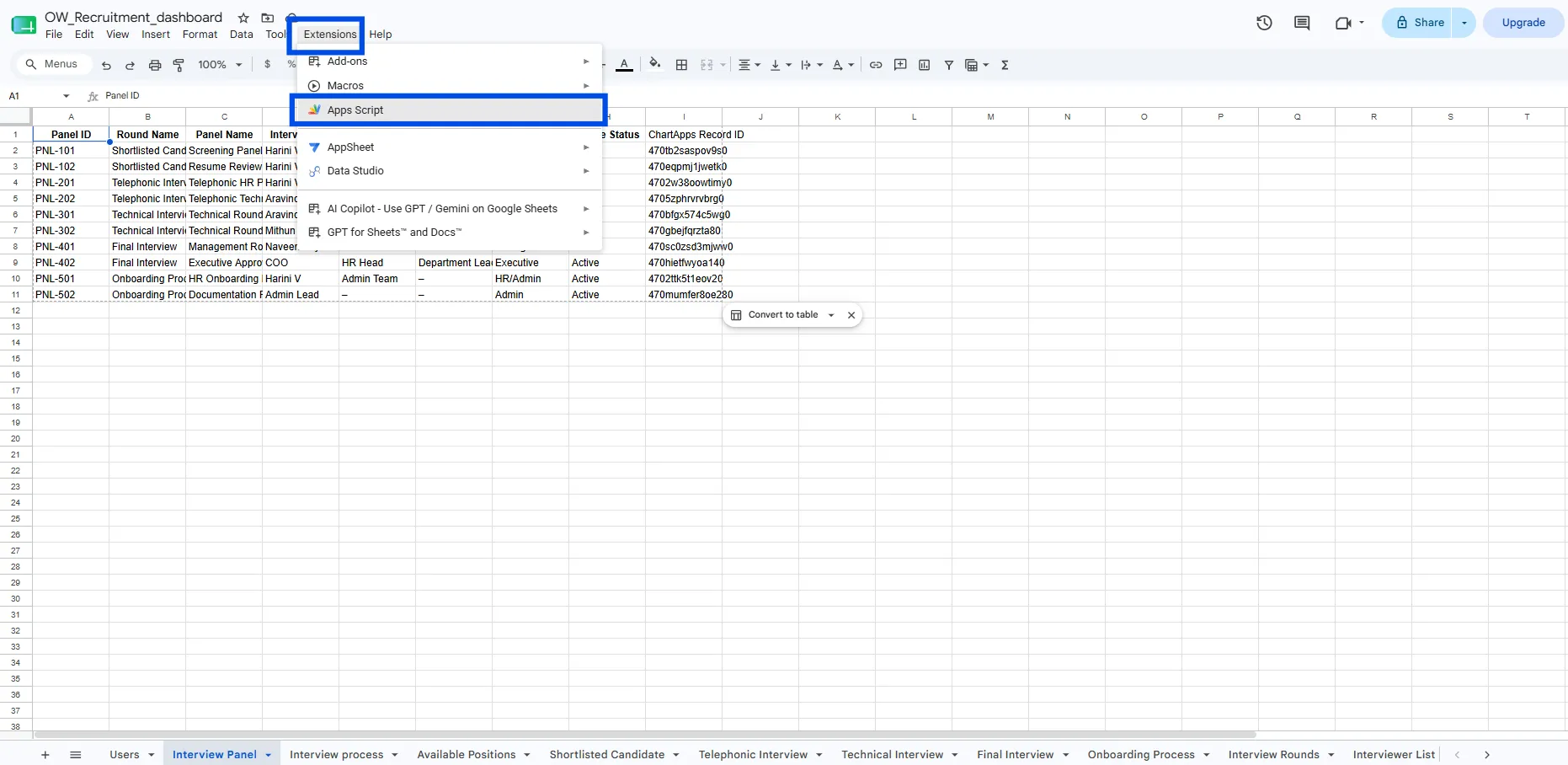1568x765 pixels.
Task: Expand the 100% zoom dropdown
Action: coord(221,65)
